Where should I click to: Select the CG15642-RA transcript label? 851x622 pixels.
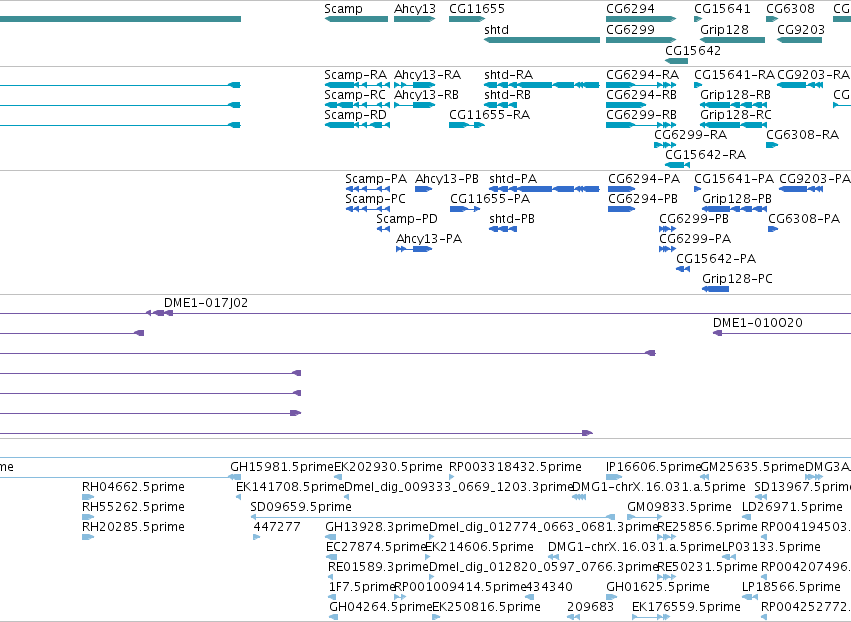click(x=706, y=155)
